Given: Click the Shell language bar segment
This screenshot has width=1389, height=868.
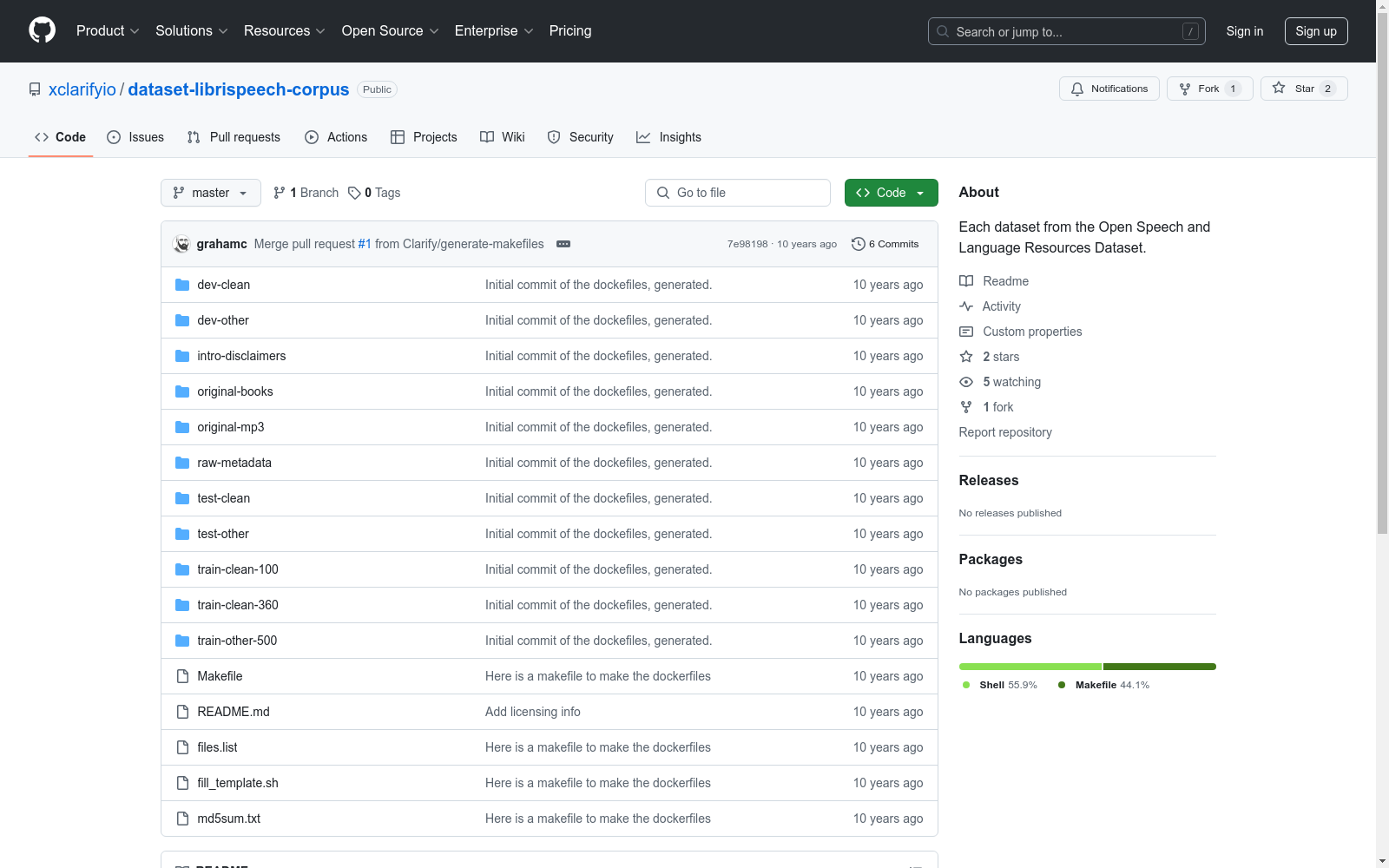Looking at the screenshot, I should point(1030,667).
